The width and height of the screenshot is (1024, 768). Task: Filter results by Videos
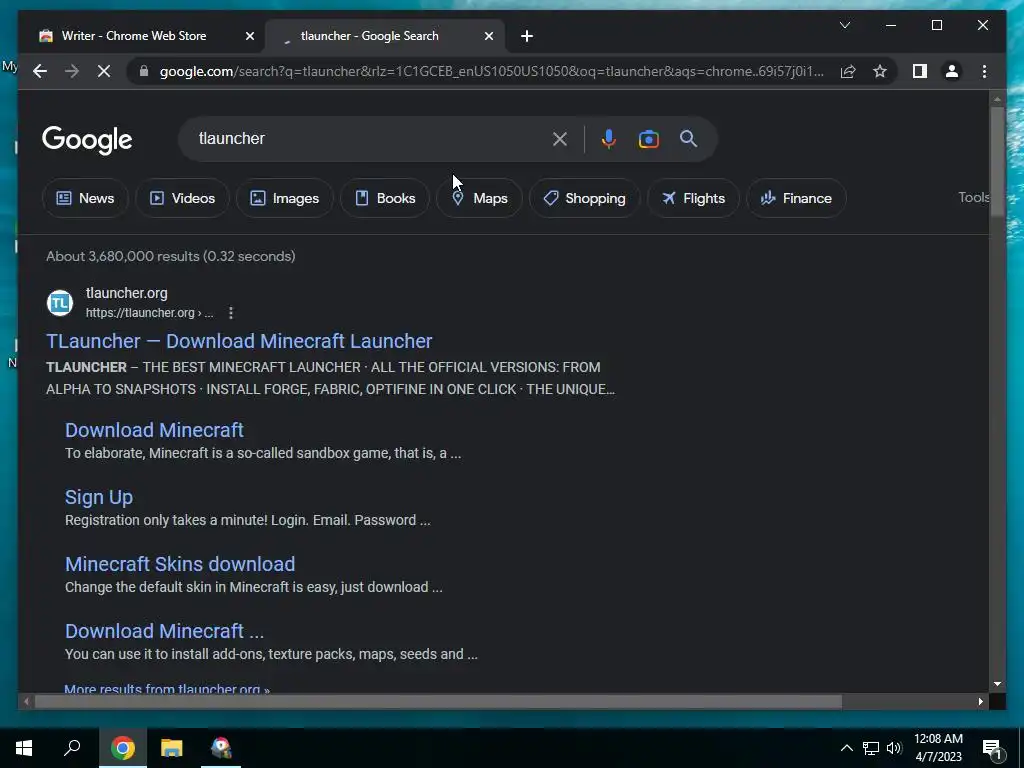pos(182,198)
